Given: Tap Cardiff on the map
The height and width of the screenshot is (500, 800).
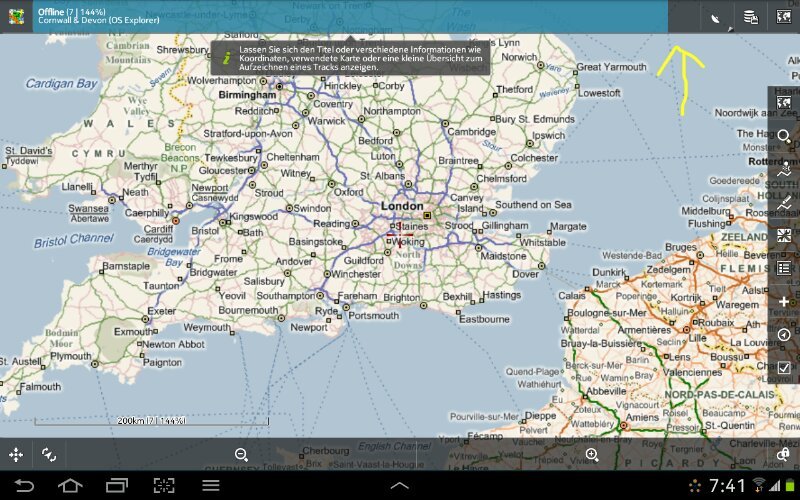Looking at the screenshot, I should [x=158, y=229].
